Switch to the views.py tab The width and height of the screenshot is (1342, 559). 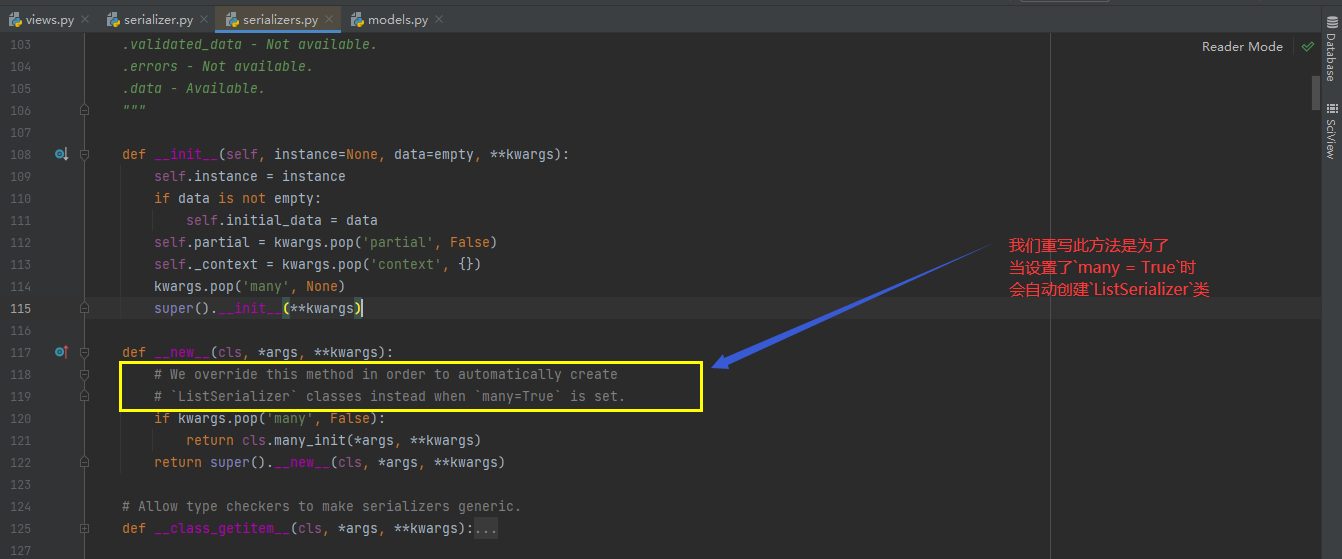(x=48, y=20)
